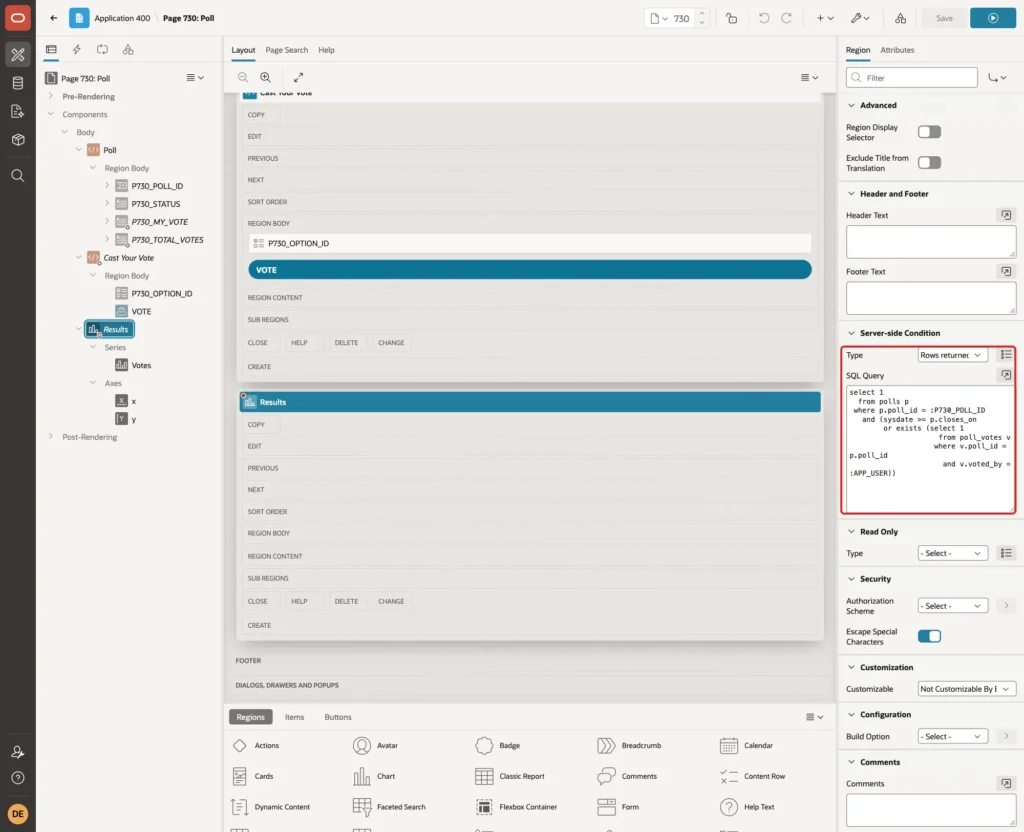Expand the Pre-Rendering tree node
Screen dimensions: 1024x832
click(50, 96)
